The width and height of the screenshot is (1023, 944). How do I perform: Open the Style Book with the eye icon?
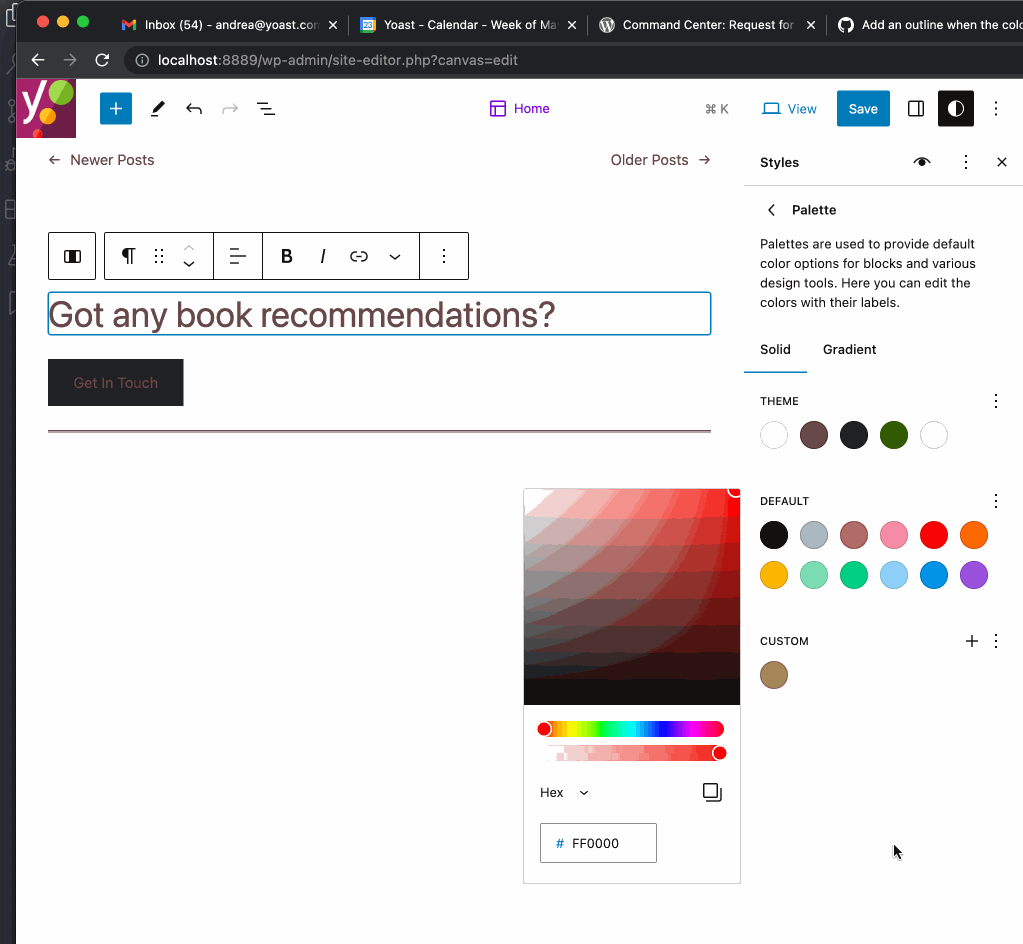921,161
